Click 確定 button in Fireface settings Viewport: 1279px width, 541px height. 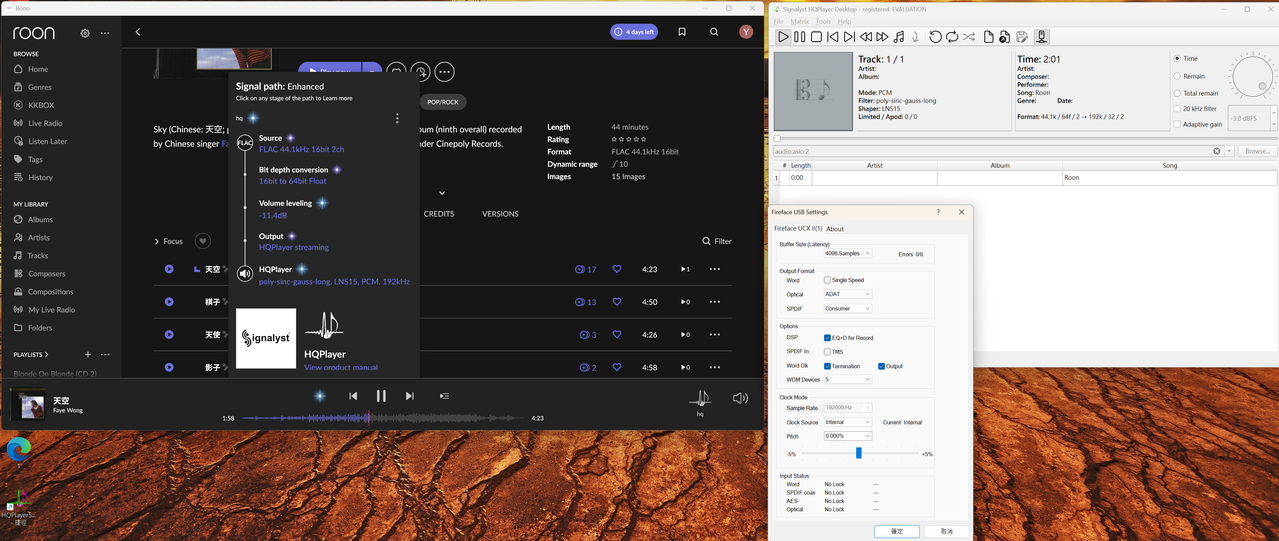pos(896,531)
